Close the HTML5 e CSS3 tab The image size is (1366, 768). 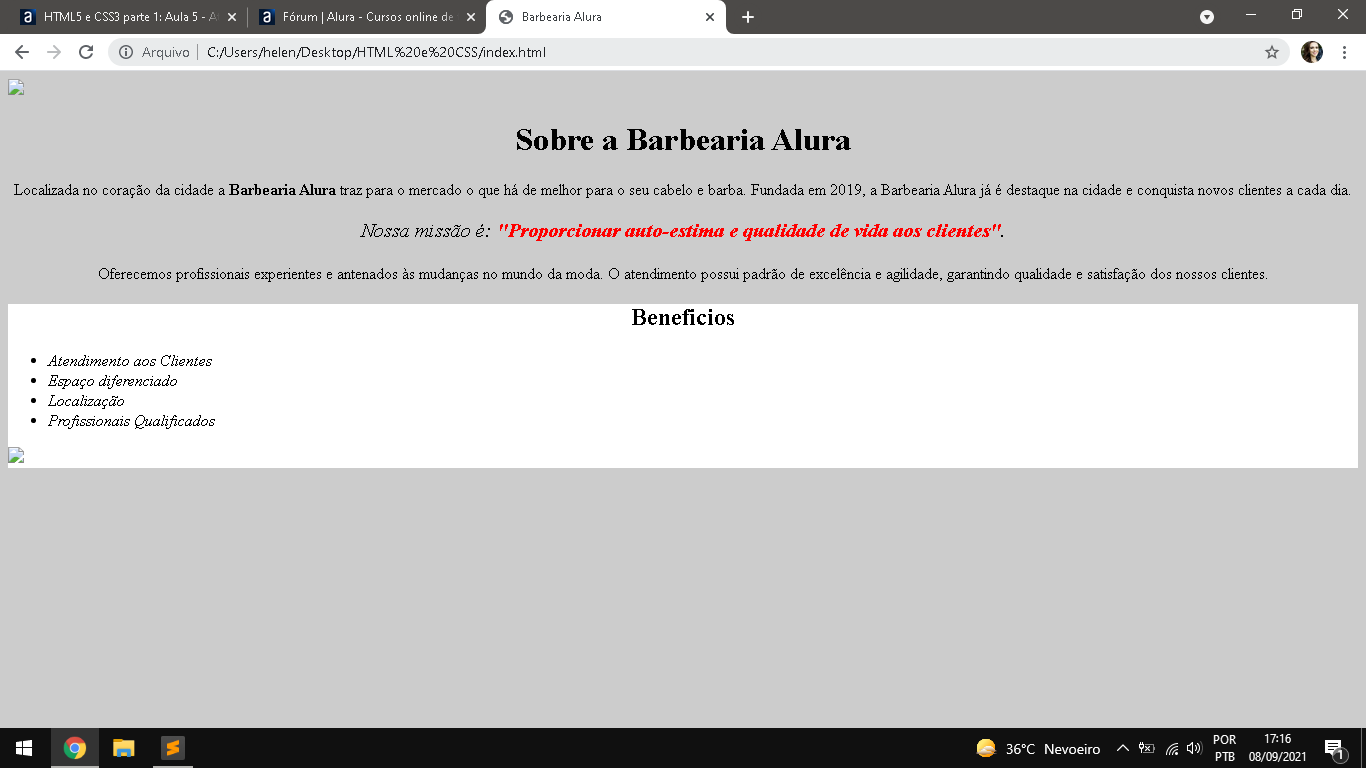[232, 17]
